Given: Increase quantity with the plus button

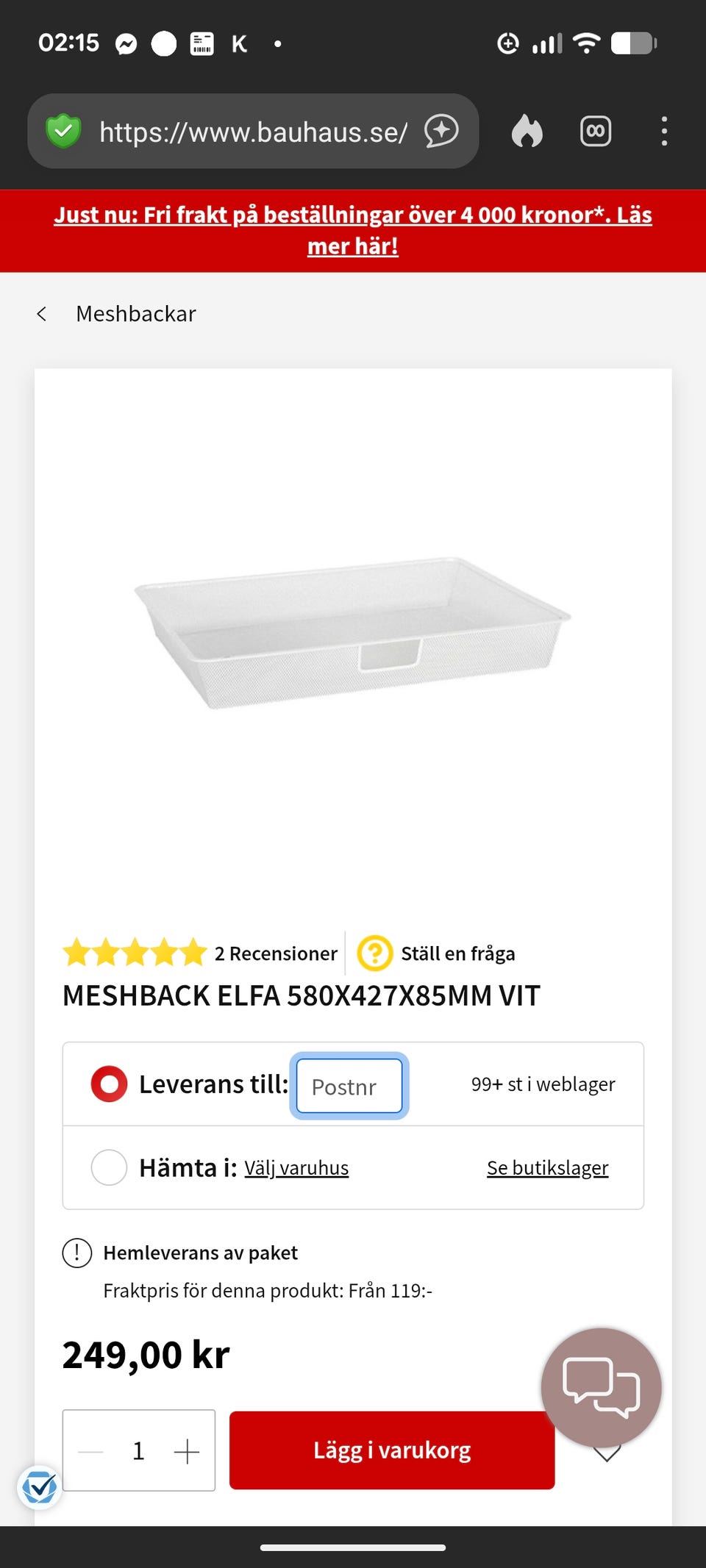Looking at the screenshot, I should click(x=187, y=1451).
